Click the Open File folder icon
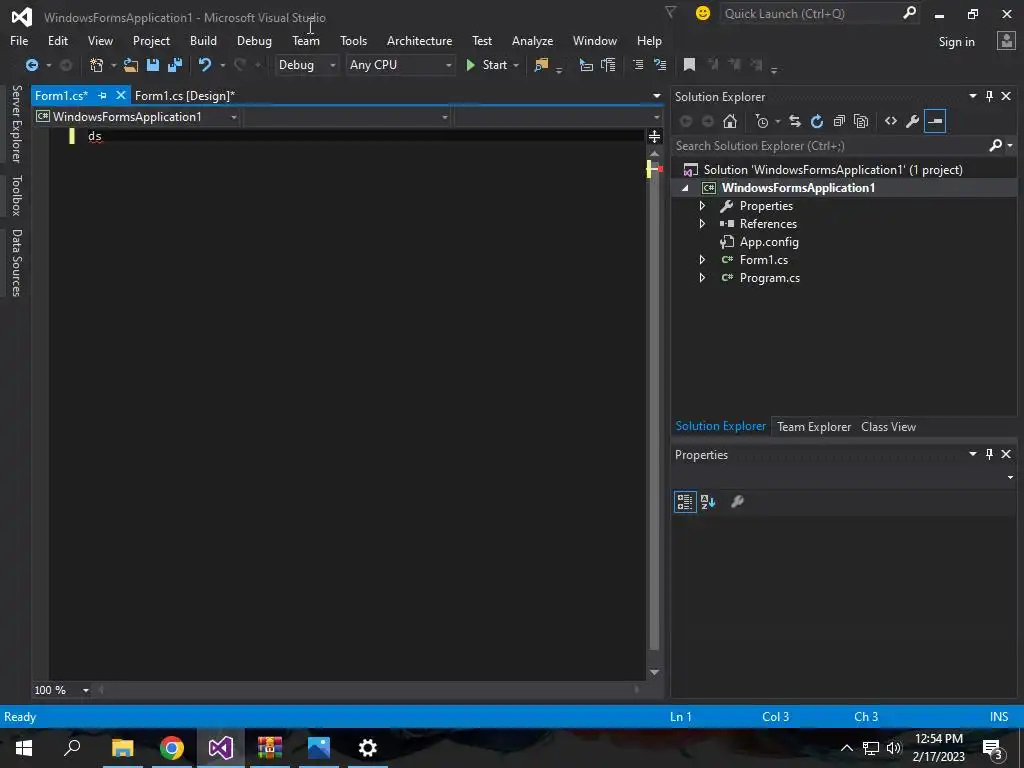 pos(131,65)
